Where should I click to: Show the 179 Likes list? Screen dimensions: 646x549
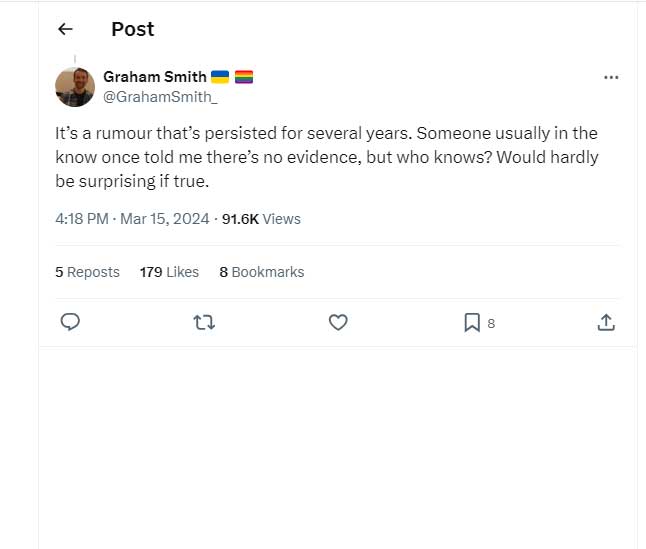coord(169,272)
